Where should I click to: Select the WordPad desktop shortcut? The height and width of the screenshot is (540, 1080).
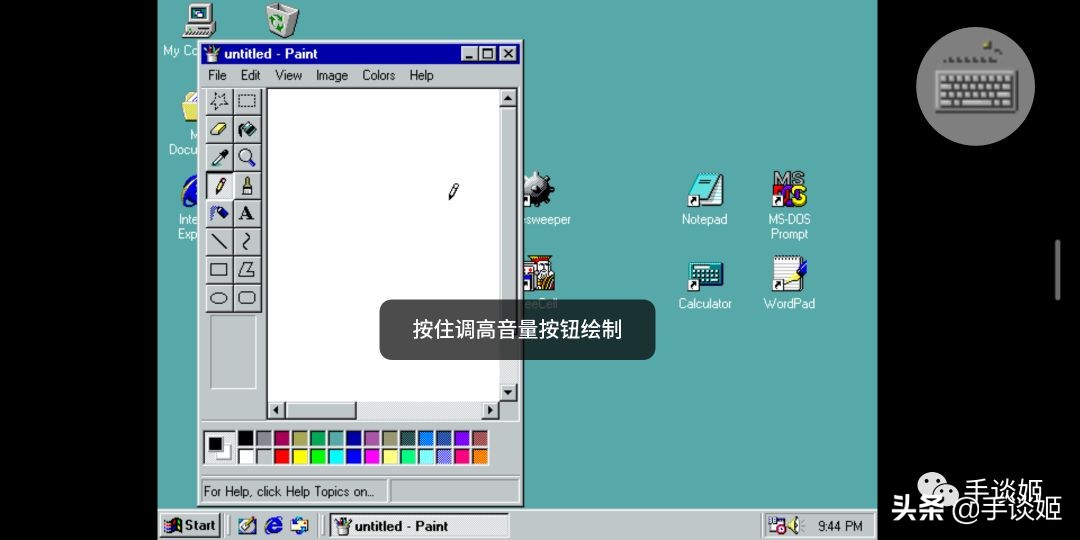[789, 284]
